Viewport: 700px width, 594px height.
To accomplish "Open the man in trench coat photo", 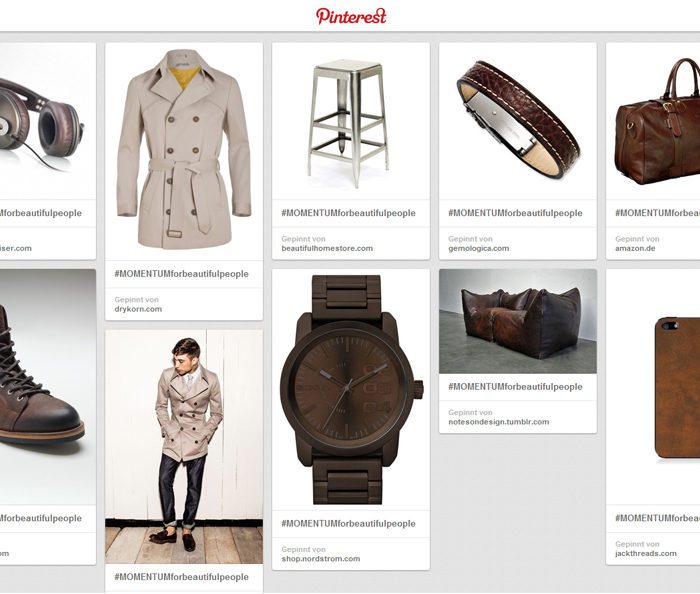I will pos(184,447).
